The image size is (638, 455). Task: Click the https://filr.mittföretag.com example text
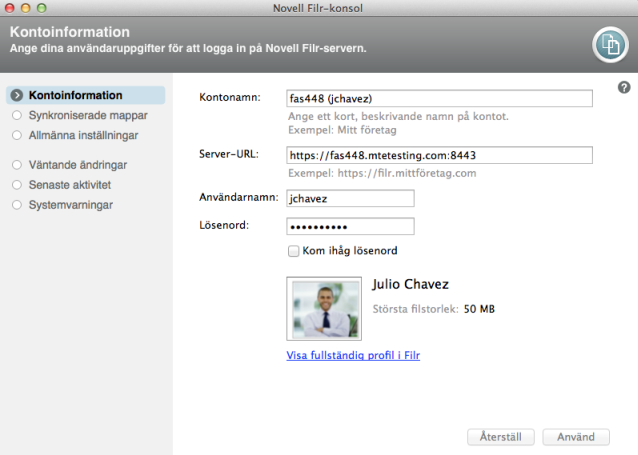(407, 173)
